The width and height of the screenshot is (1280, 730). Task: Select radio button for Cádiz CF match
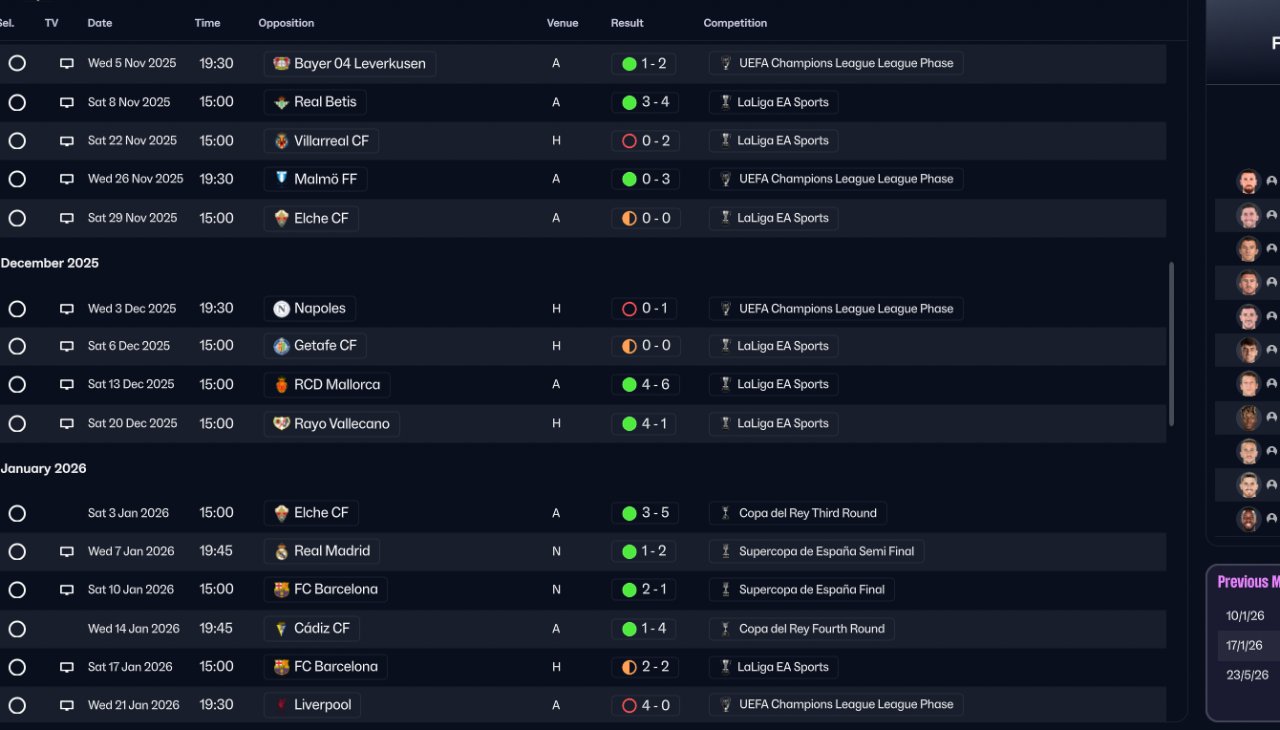pos(17,629)
